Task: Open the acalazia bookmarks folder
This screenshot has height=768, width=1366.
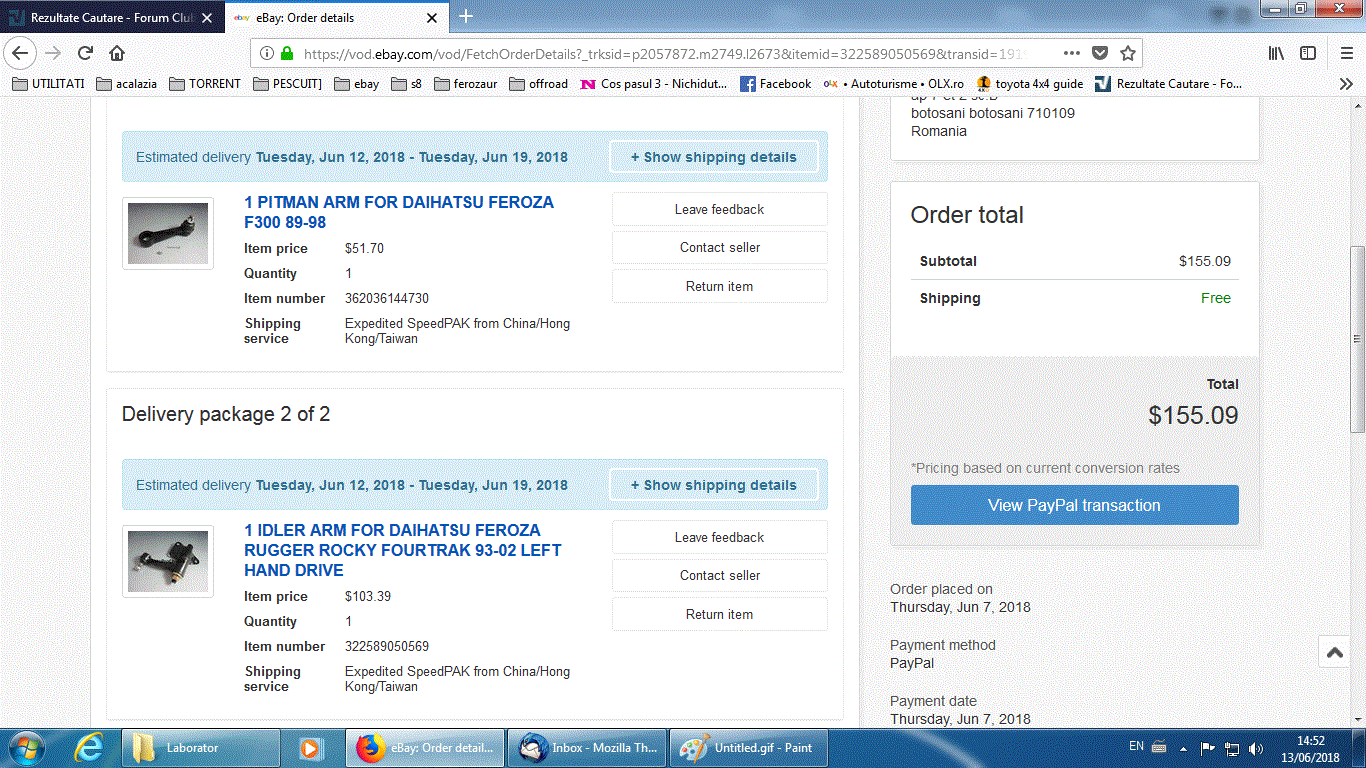Action: [127, 84]
